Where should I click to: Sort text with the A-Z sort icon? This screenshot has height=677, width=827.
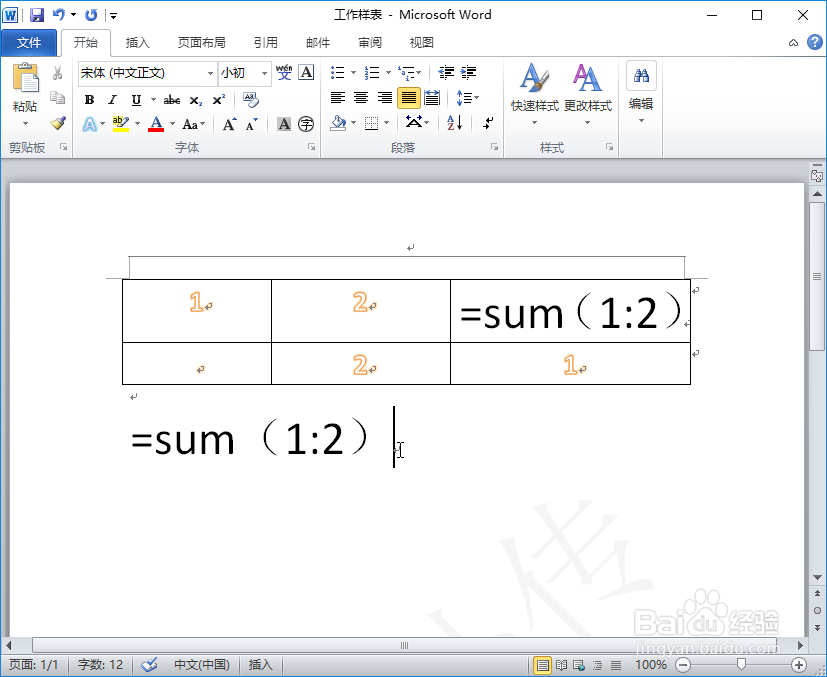click(x=455, y=123)
